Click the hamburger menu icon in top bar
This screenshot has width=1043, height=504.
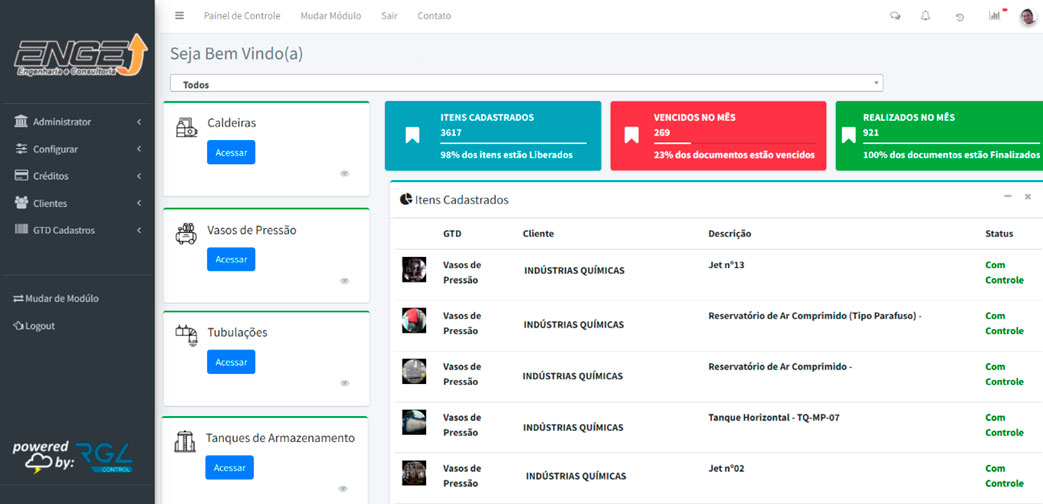[x=179, y=16]
